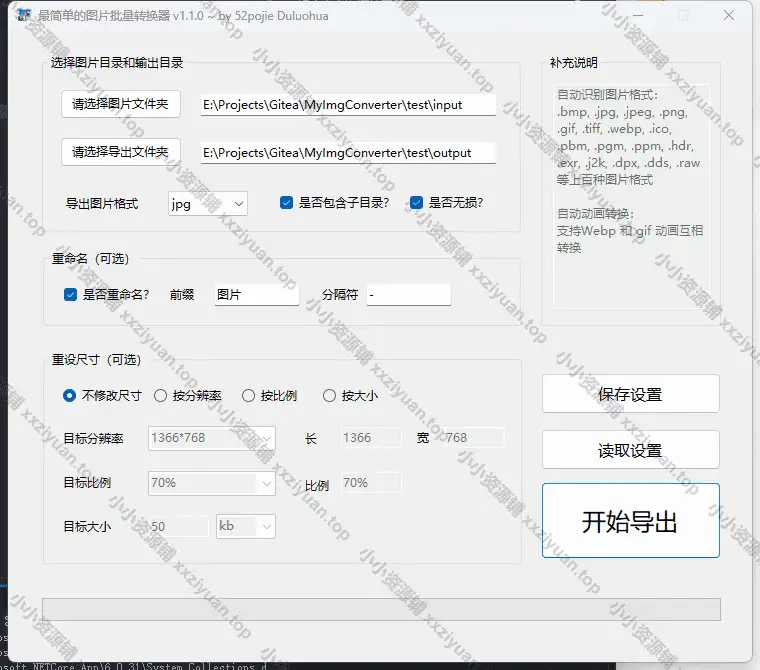The image size is (760, 670).
Task: Select the 不修改尺寸 radio button
Action: coord(70,395)
